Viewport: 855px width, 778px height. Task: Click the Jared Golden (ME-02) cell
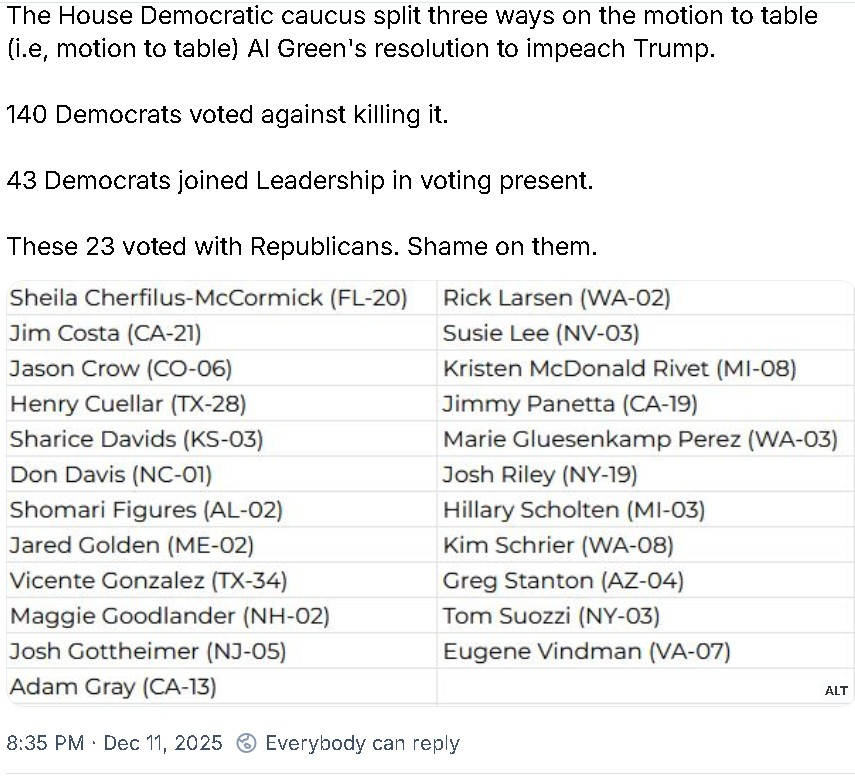(x=132, y=546)
